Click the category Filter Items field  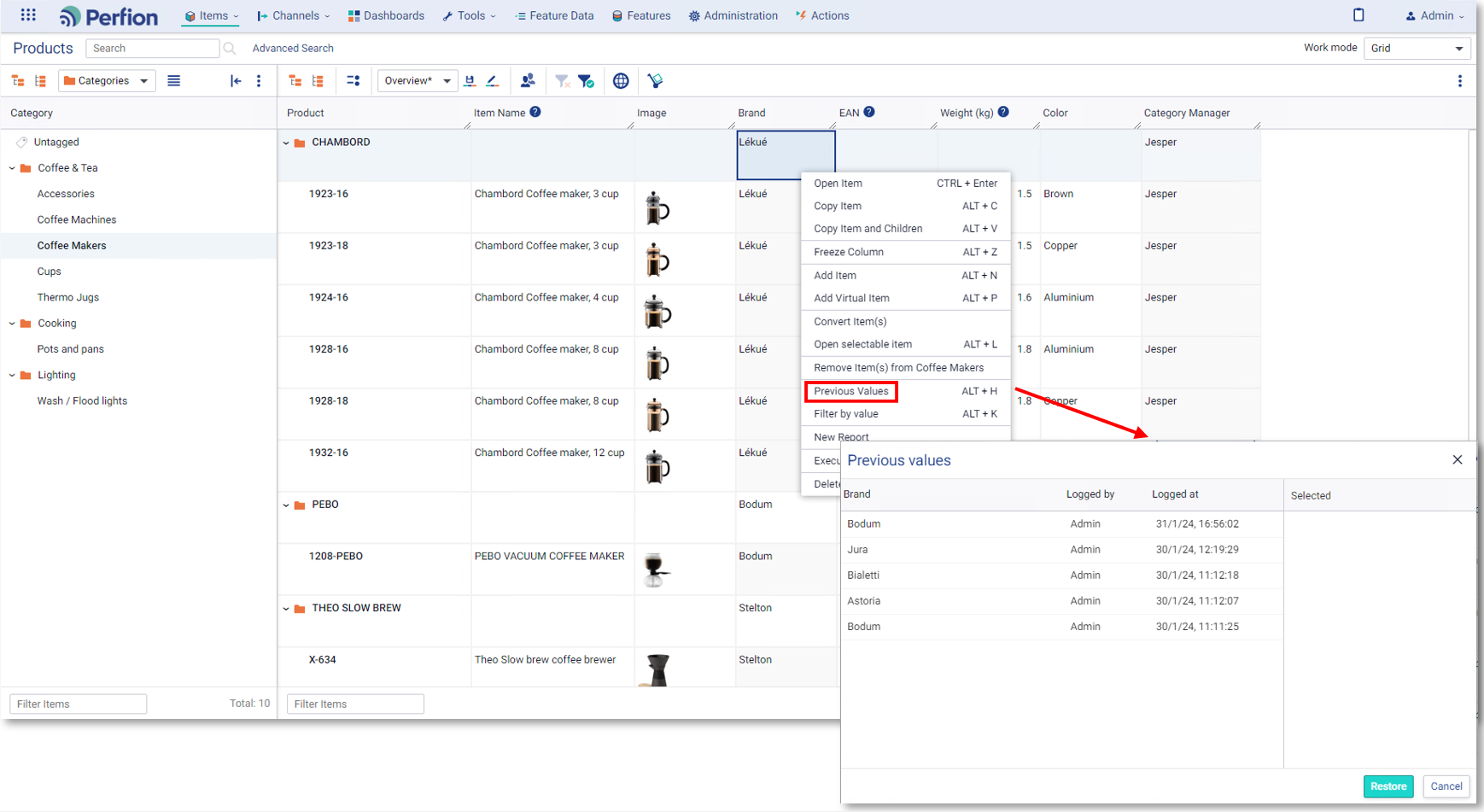[79, 704]
